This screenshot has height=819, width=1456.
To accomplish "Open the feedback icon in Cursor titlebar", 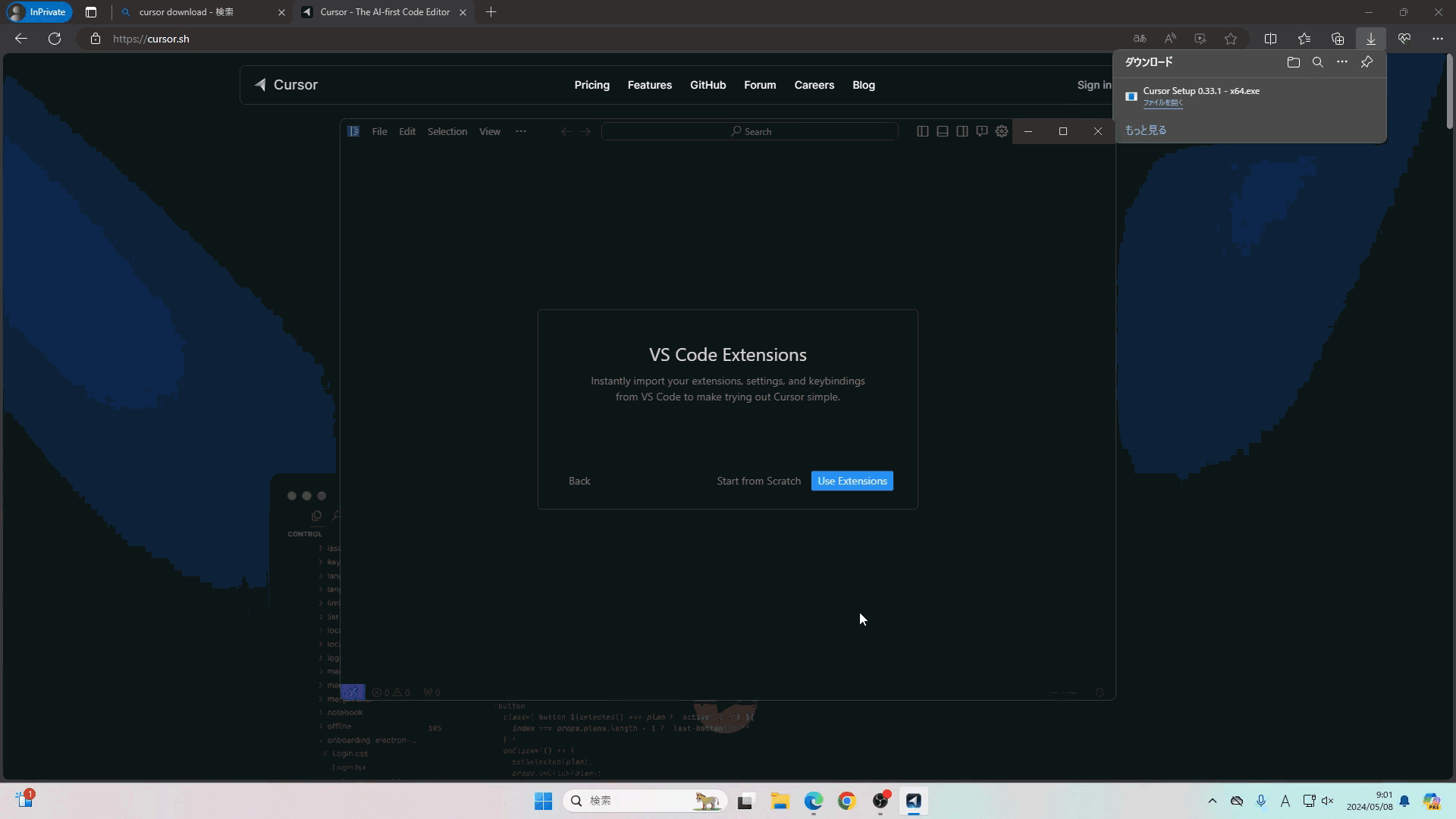I will pos(981,131).
